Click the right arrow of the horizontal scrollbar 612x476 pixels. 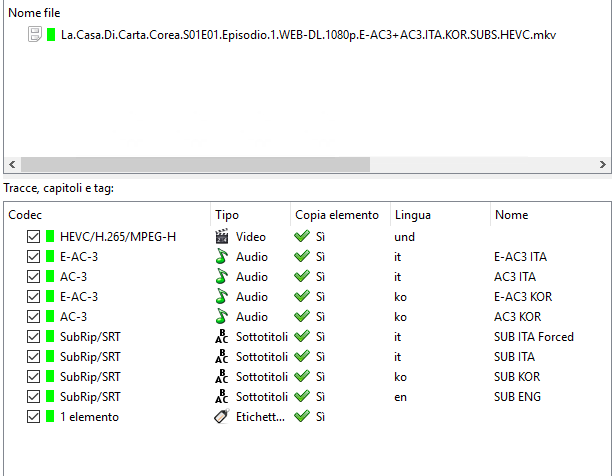tap(603, 164)
